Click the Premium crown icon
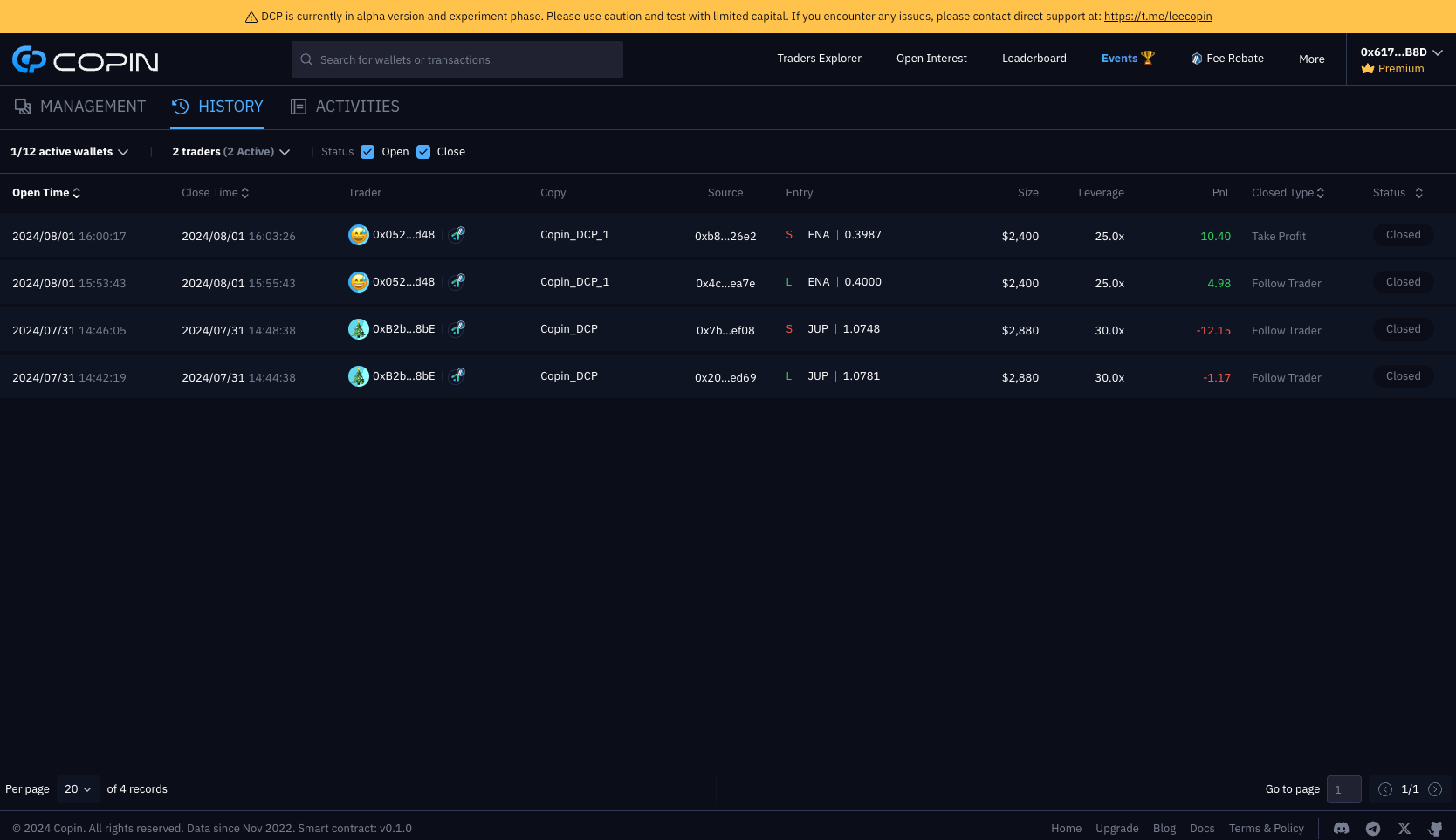1456x840 pixels. point(1368,68)
